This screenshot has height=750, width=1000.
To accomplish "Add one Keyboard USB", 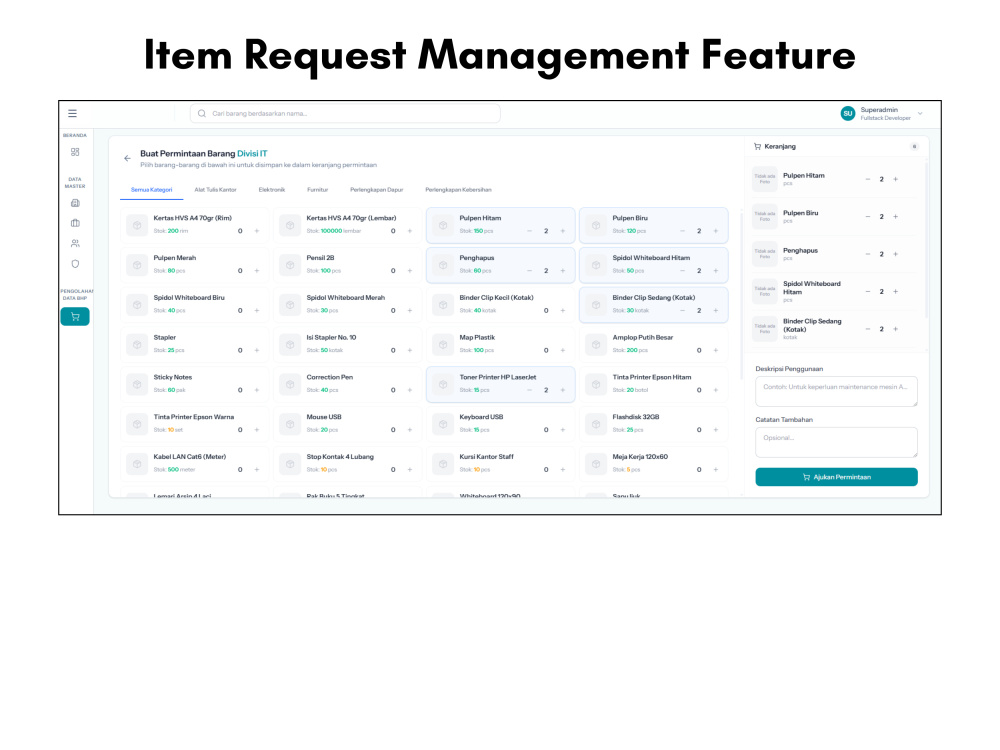I will click(x=562, y=430).
